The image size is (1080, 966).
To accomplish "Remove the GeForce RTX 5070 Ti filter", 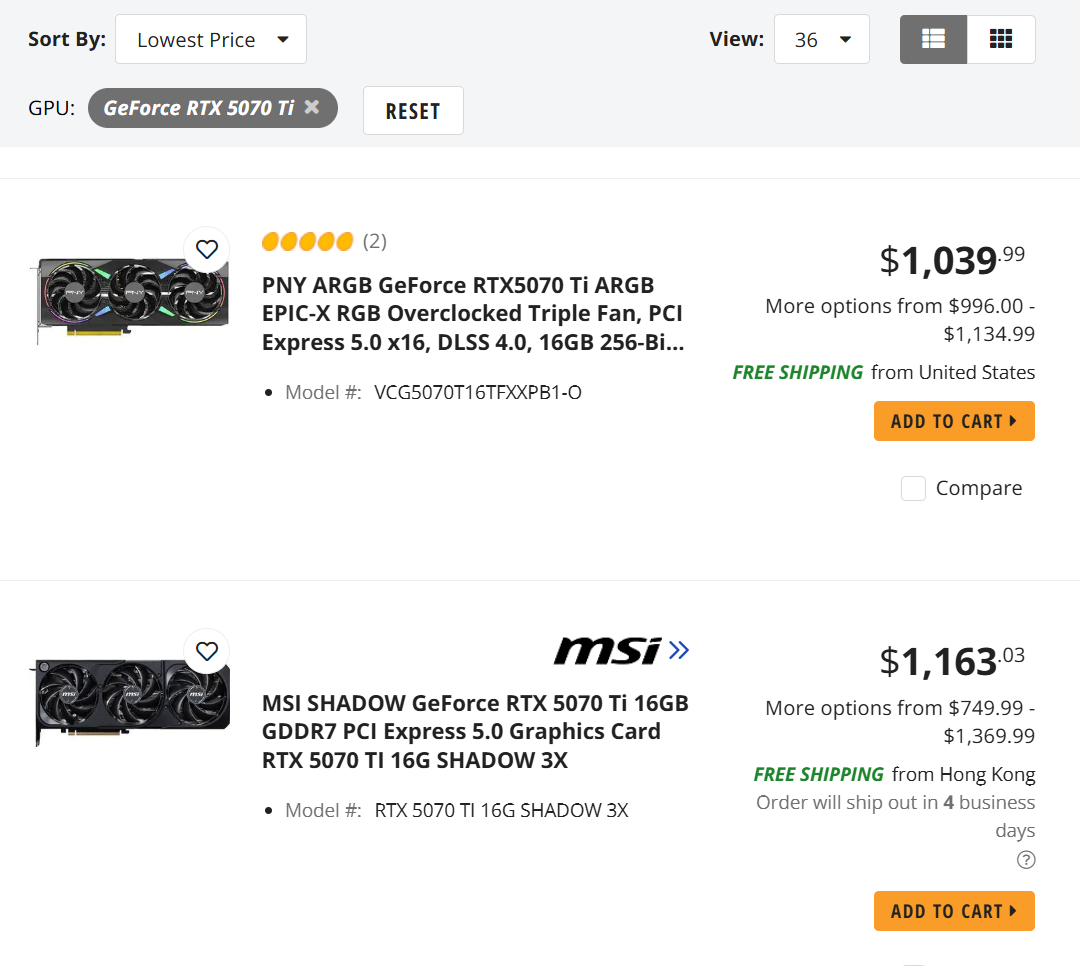I will 312,107.
